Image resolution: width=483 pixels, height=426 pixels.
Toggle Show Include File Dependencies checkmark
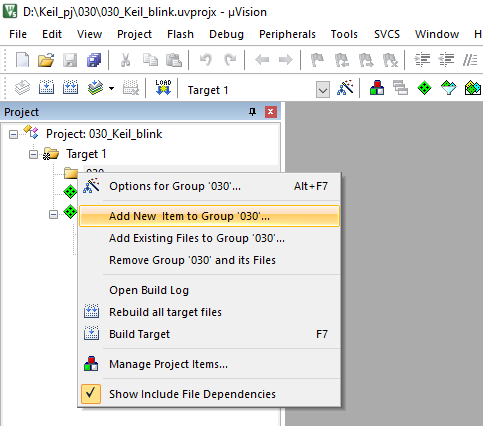91,394
